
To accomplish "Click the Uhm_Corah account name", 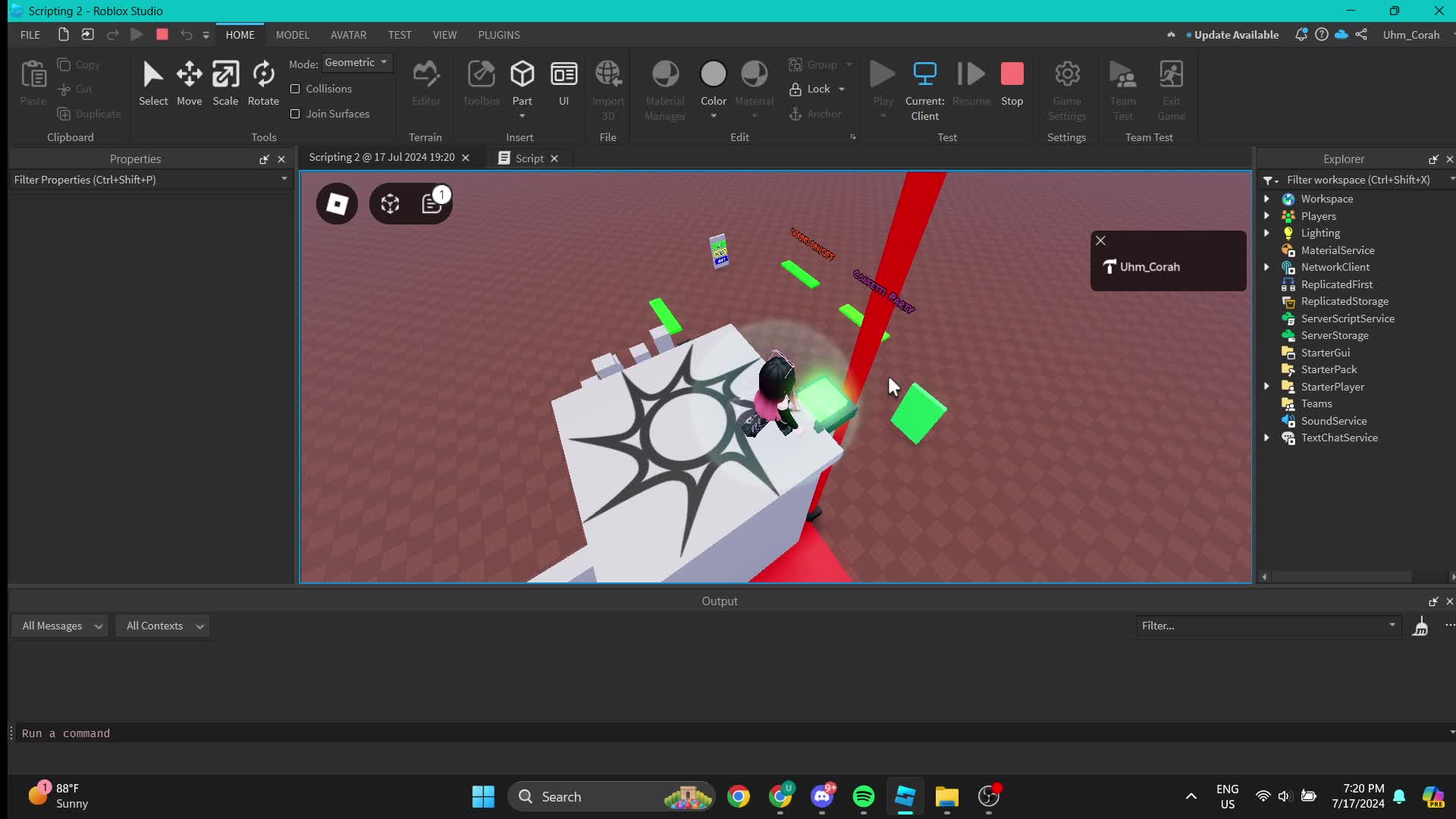I will 1410,35.
